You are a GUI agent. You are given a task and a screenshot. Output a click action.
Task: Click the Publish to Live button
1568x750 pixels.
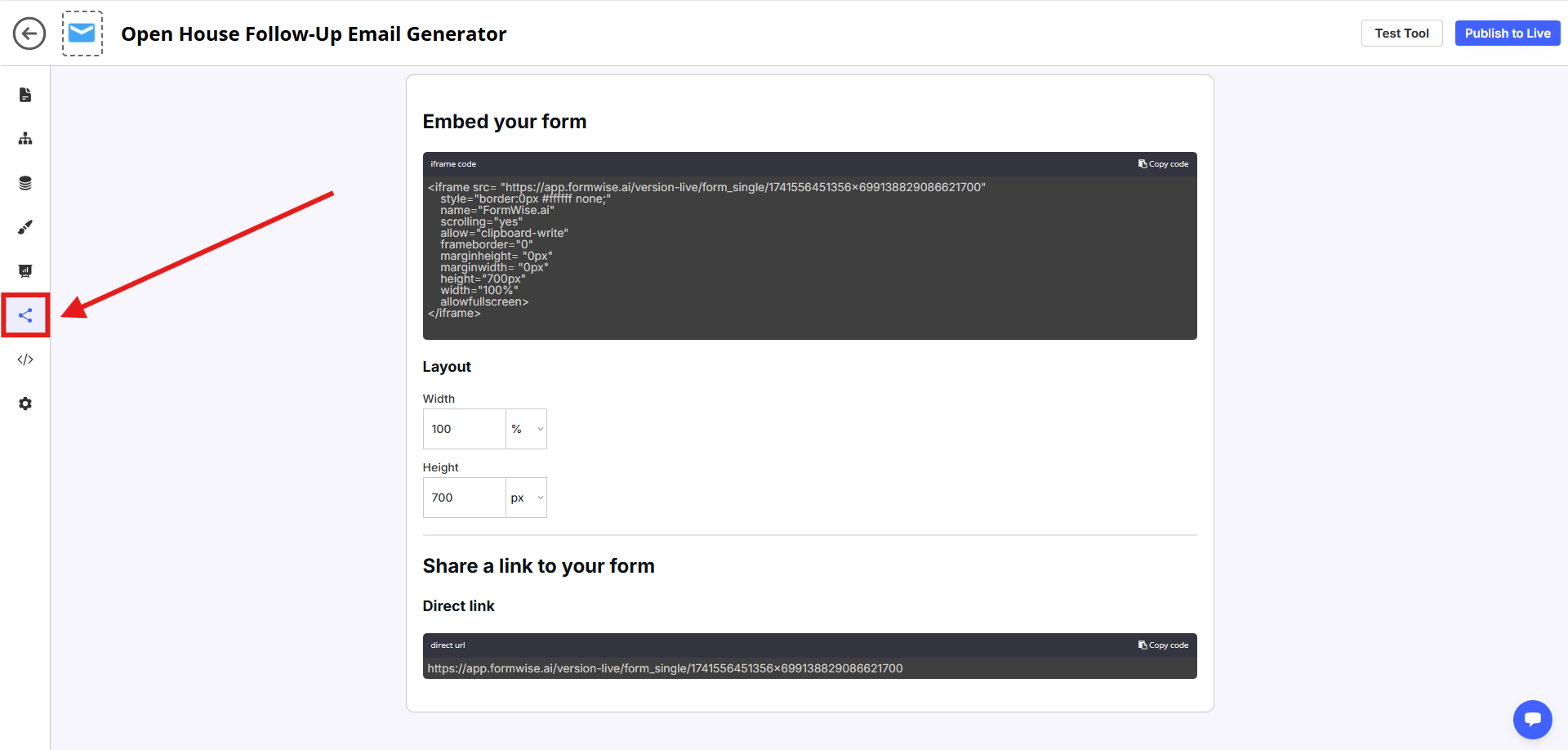(1507, 33)
